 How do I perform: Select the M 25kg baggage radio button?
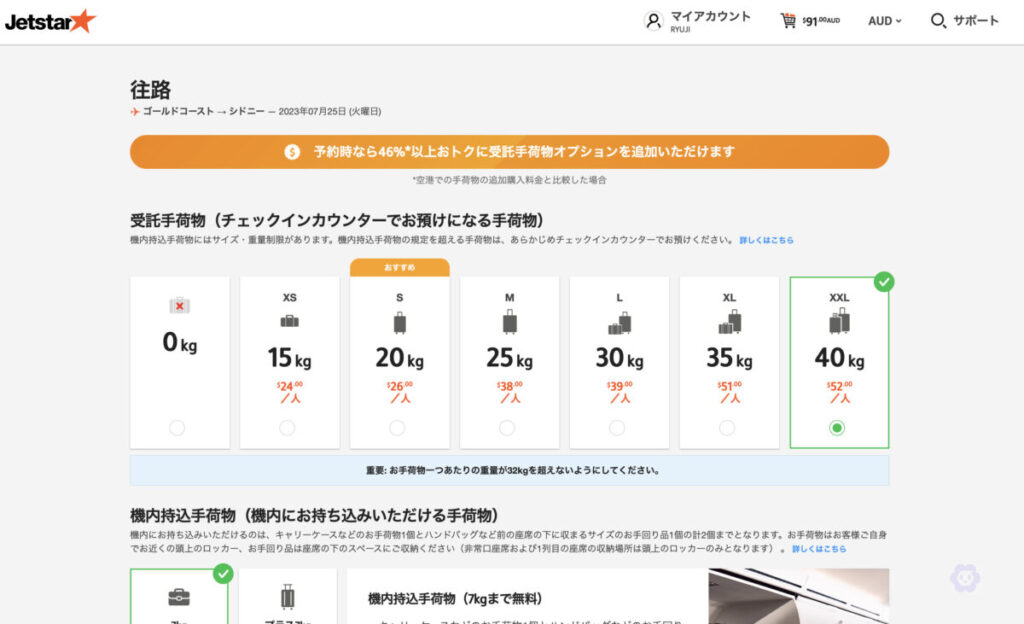(508, 428)
